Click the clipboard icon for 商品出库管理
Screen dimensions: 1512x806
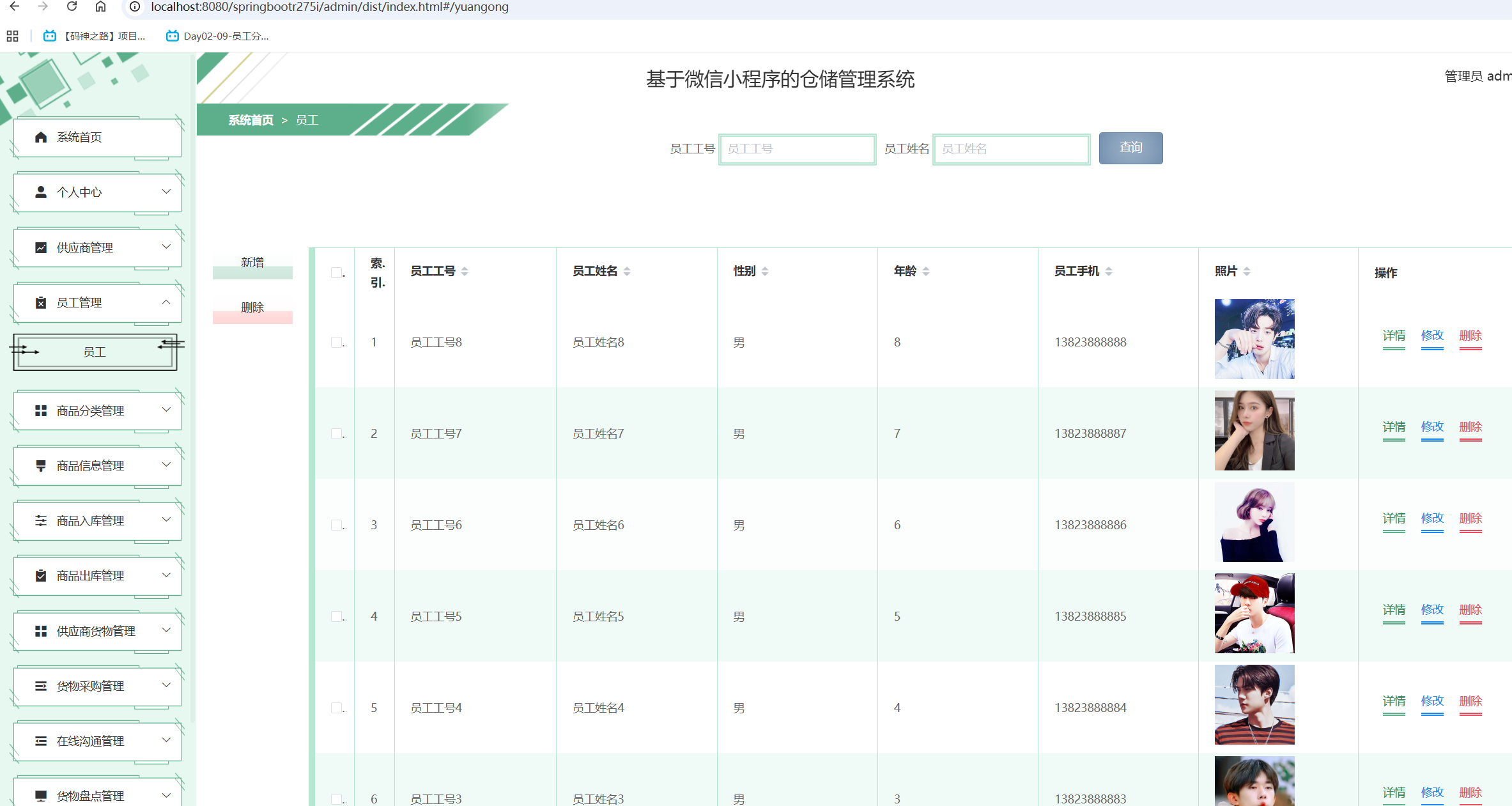pyautogui.click(x=40, y=575)
